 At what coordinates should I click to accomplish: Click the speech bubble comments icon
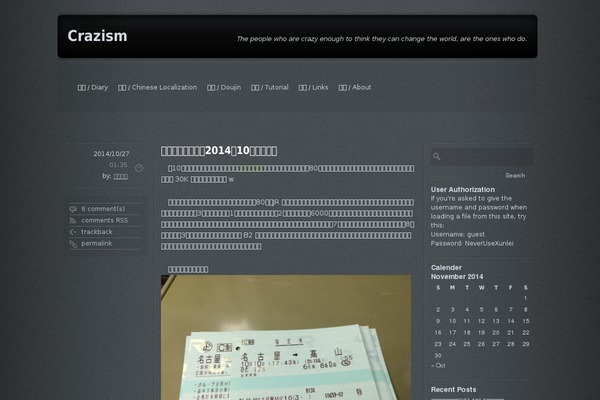73,209
